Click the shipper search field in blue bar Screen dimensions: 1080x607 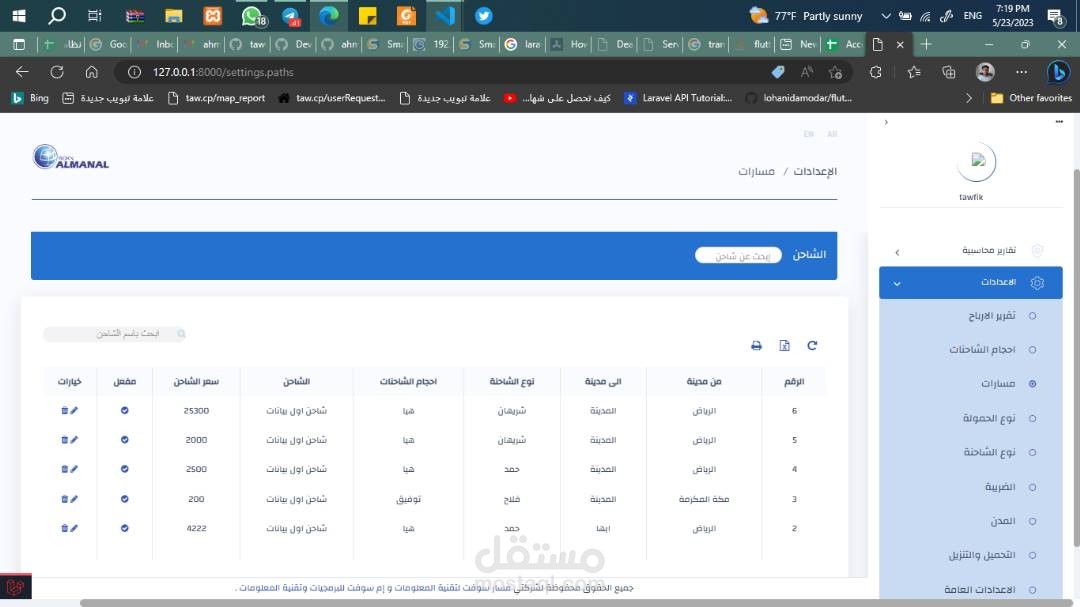pos(738,256)
